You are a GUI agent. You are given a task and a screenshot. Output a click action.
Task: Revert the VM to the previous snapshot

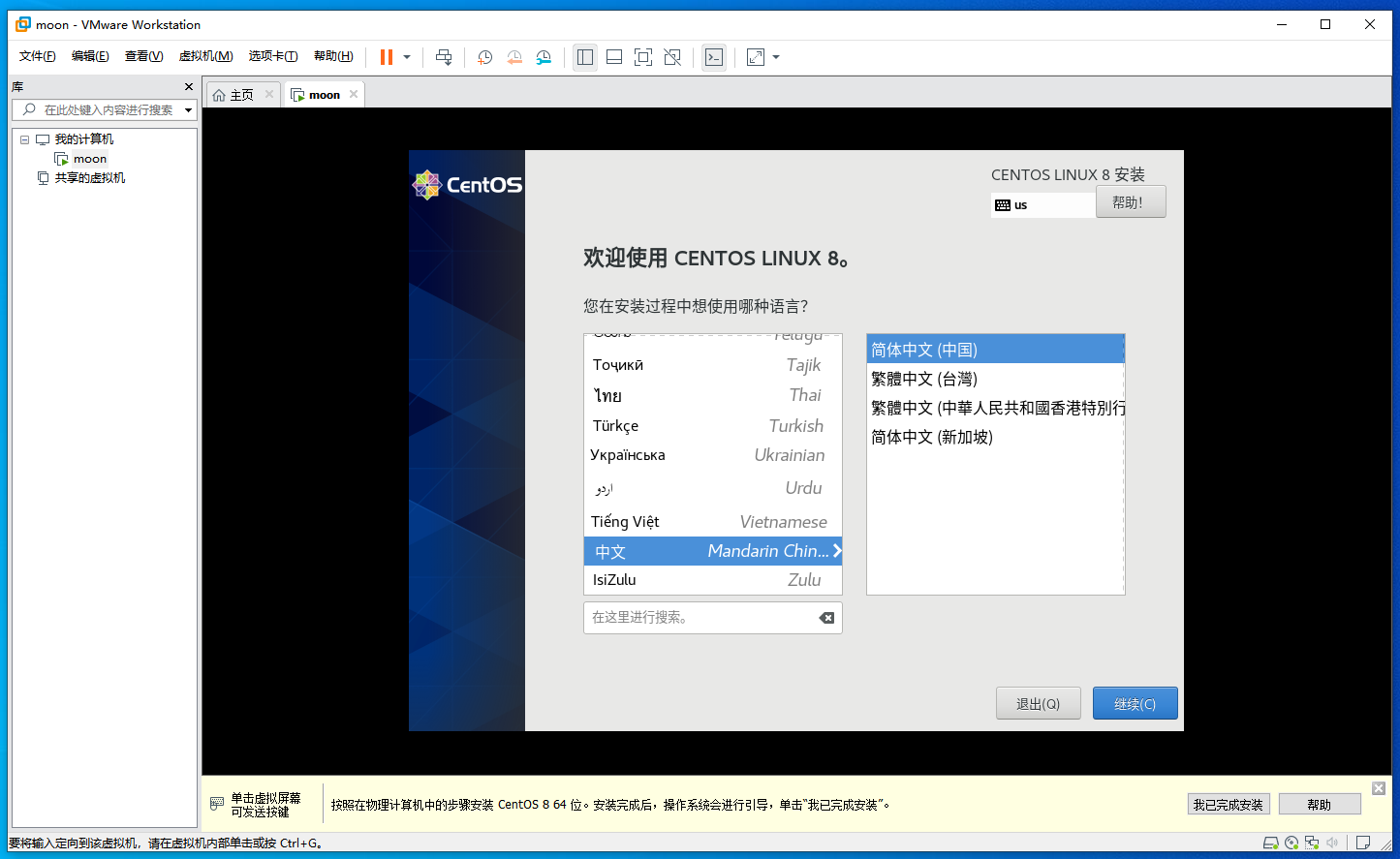click(514, 57)
